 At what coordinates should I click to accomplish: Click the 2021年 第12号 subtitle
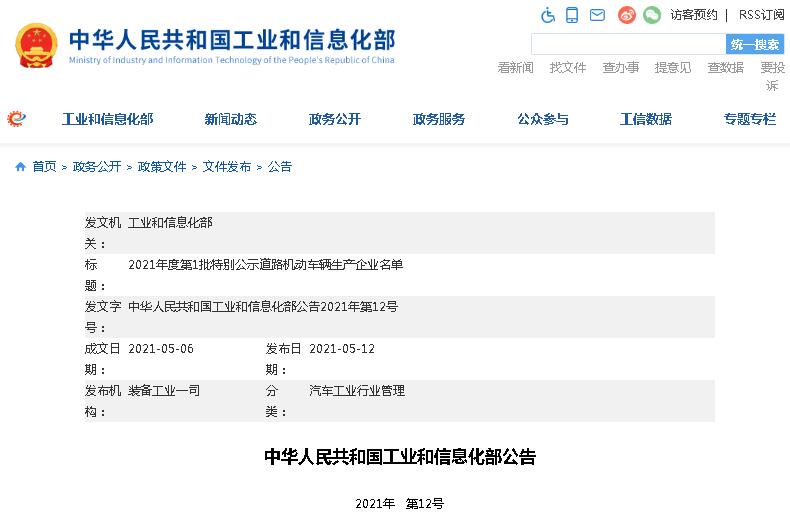pos(400,503)
